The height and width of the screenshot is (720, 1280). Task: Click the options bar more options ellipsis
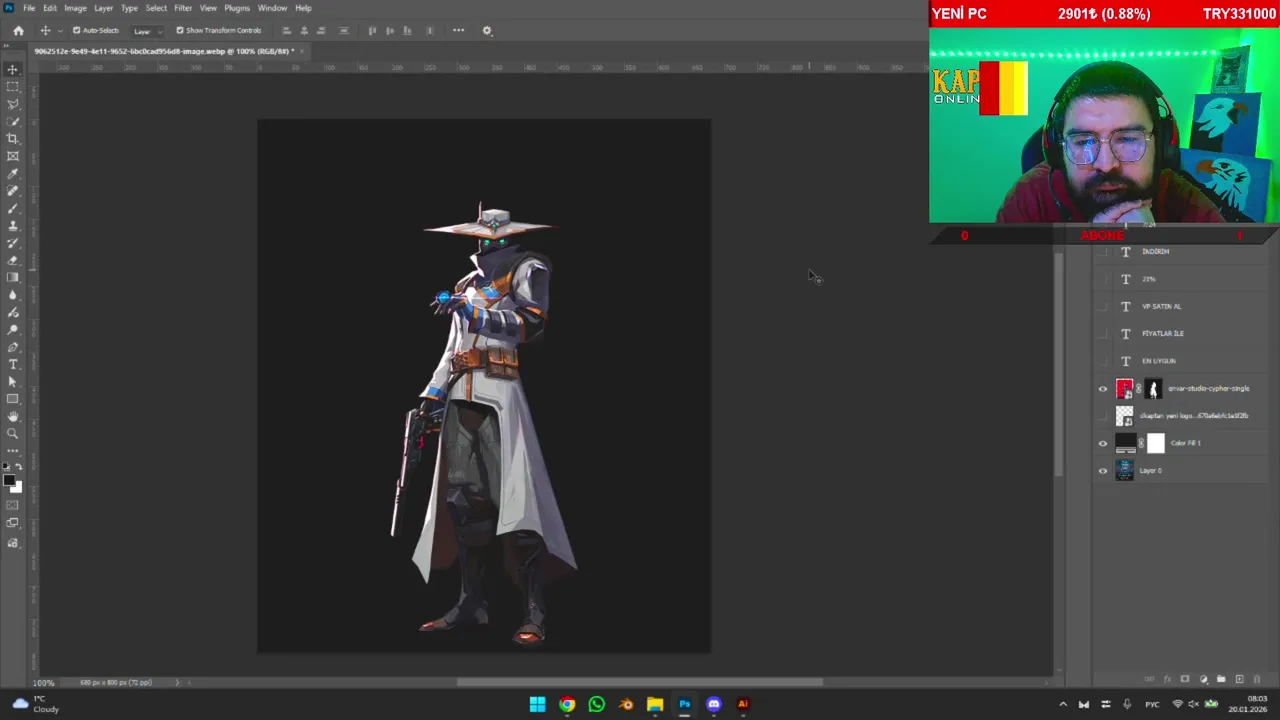(458, 30)
